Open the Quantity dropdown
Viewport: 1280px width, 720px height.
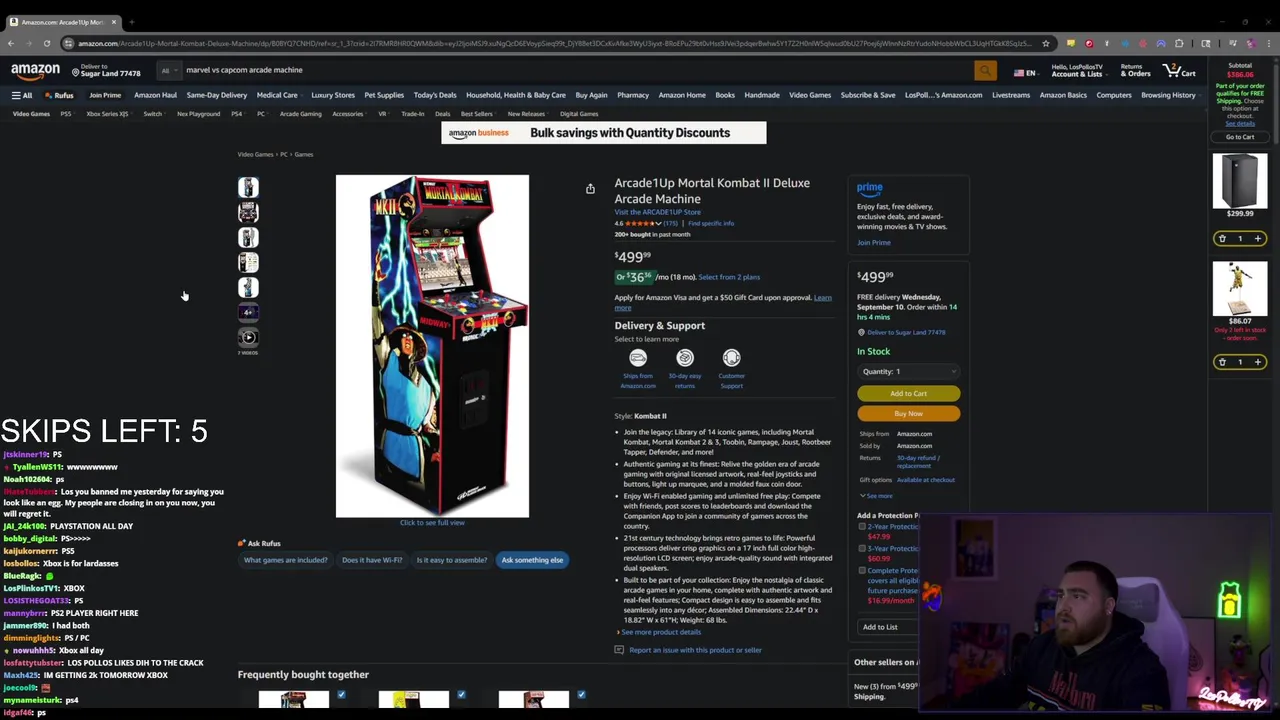click(x=908, y=371)
